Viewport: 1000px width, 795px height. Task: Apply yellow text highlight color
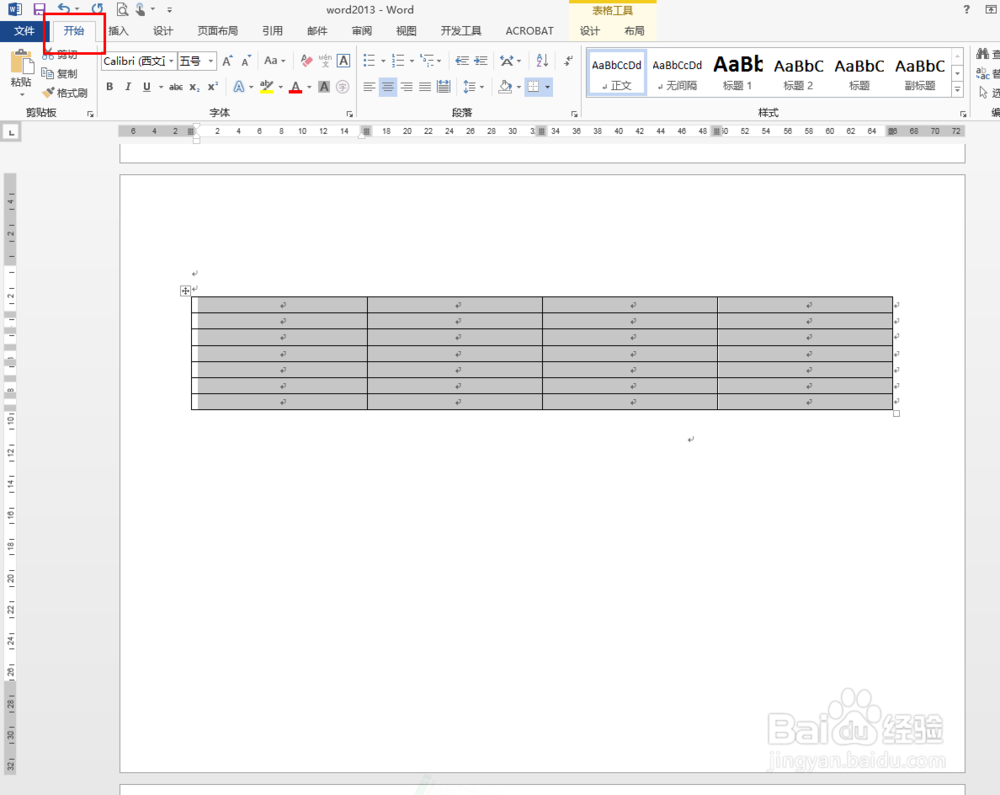pos(267,87)
